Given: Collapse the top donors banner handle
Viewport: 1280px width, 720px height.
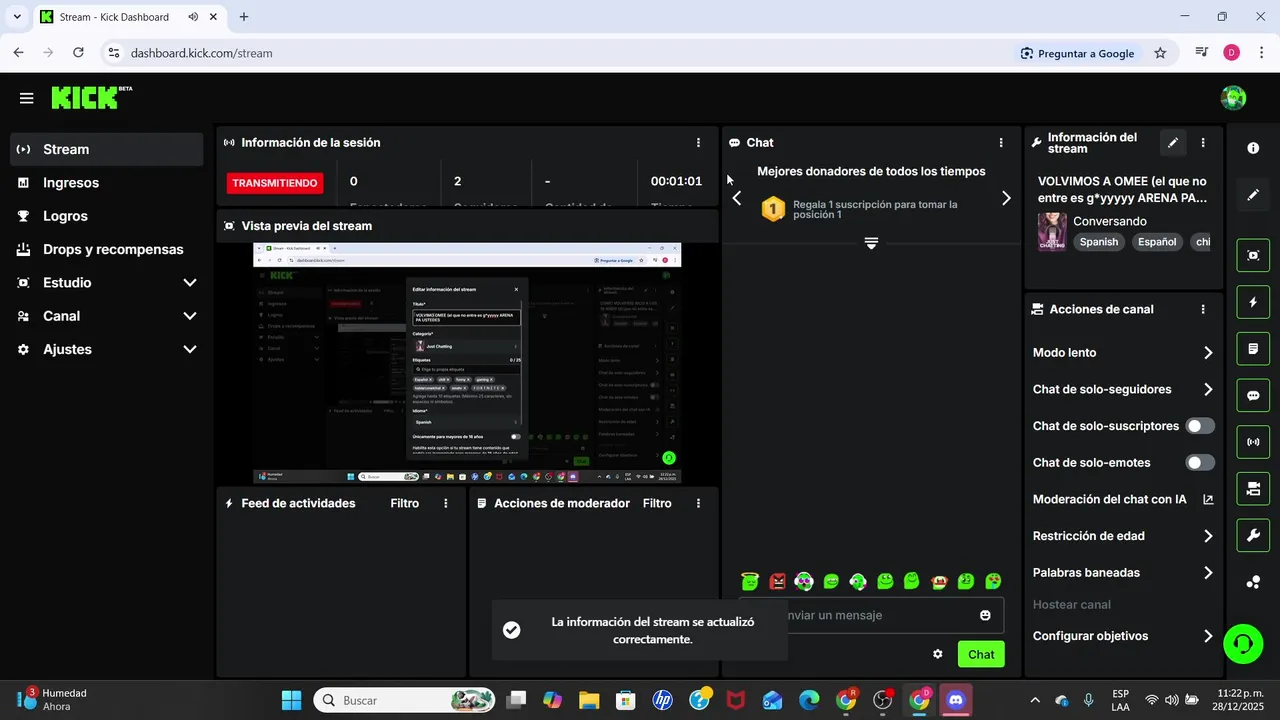Looking at the screenshot, I should pos(871,243).
